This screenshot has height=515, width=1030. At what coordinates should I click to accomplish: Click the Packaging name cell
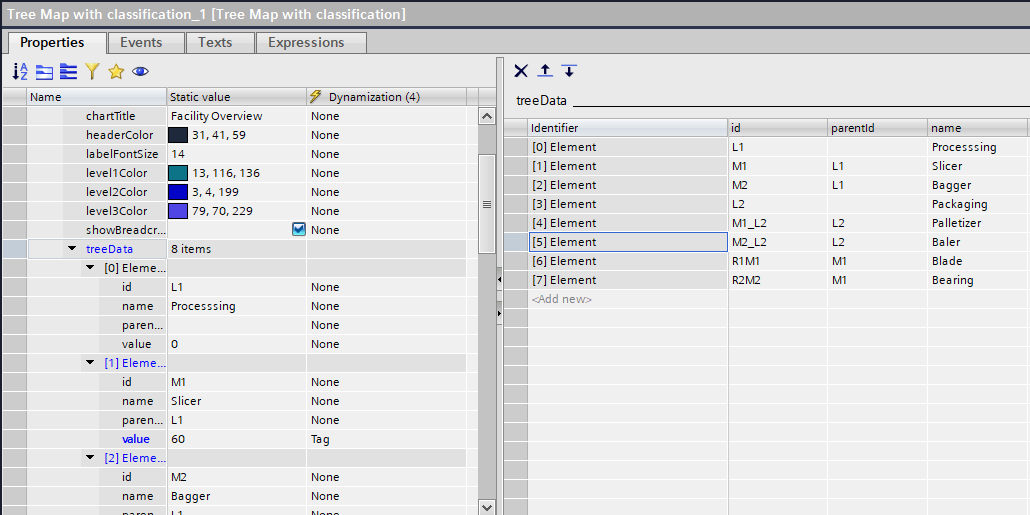click(977, 204)
